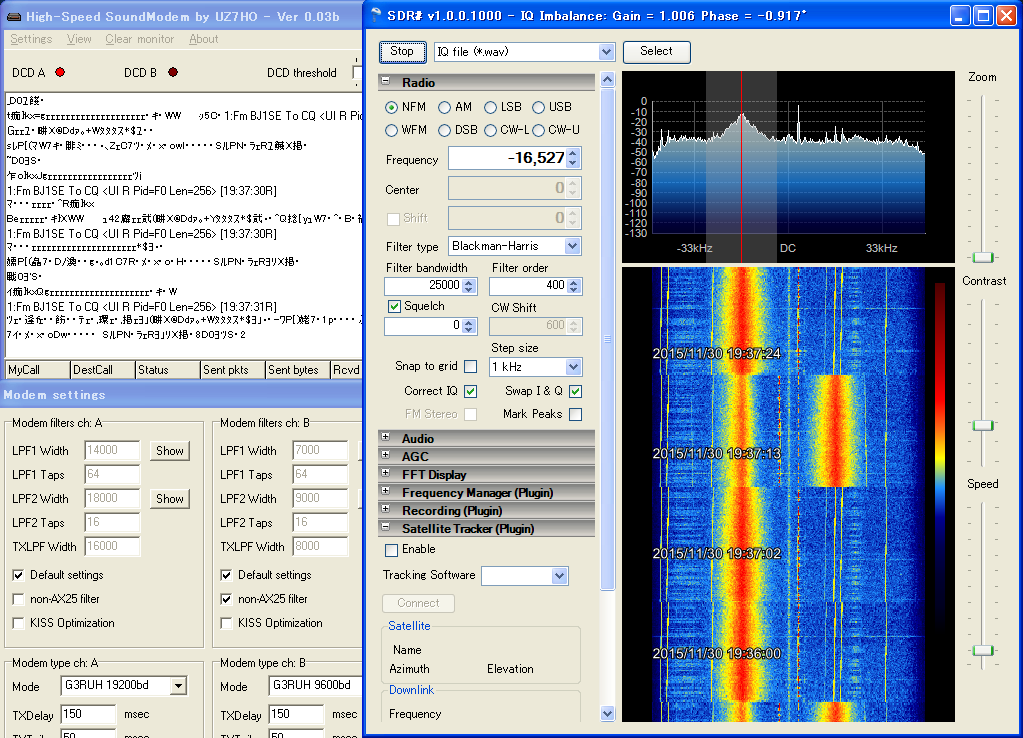Open the Tracking Software dropdown
Image resolution: width=1023 pixels, height=738 pixels.
coord(559,576)
